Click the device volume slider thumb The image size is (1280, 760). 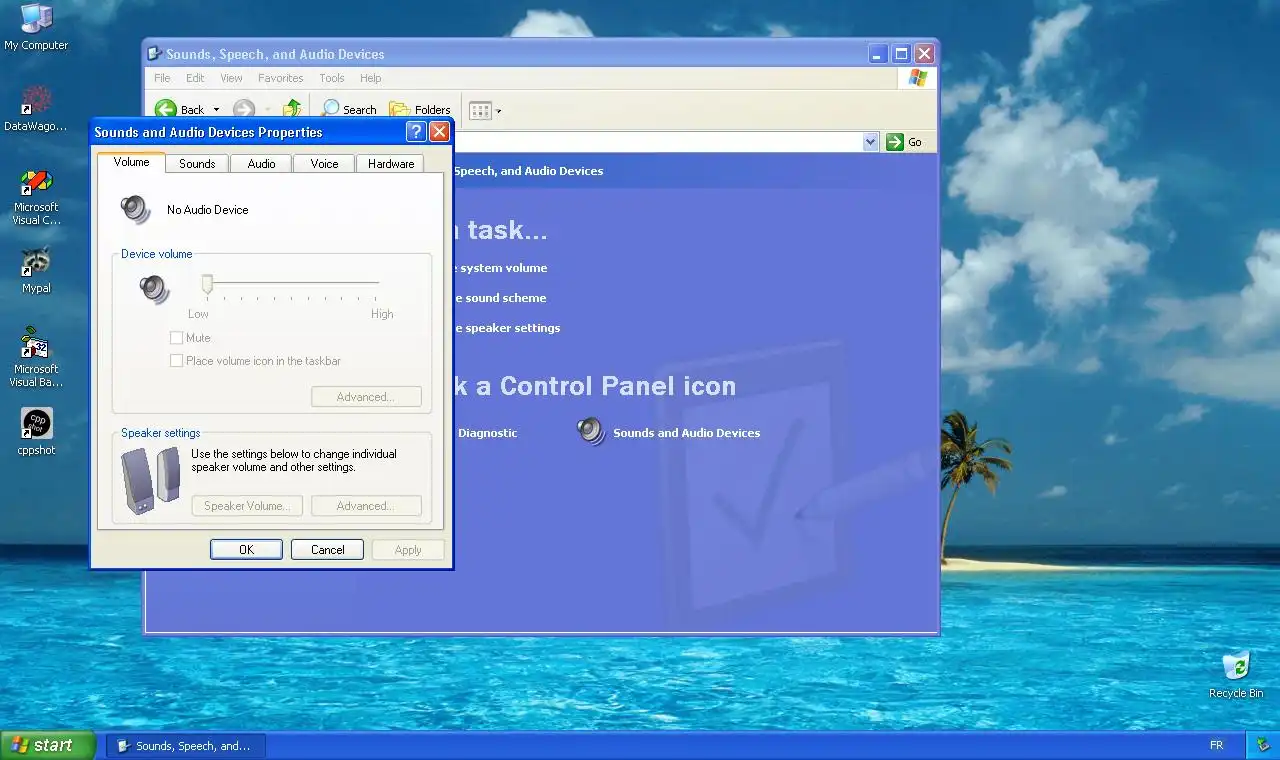pos(207,285)
